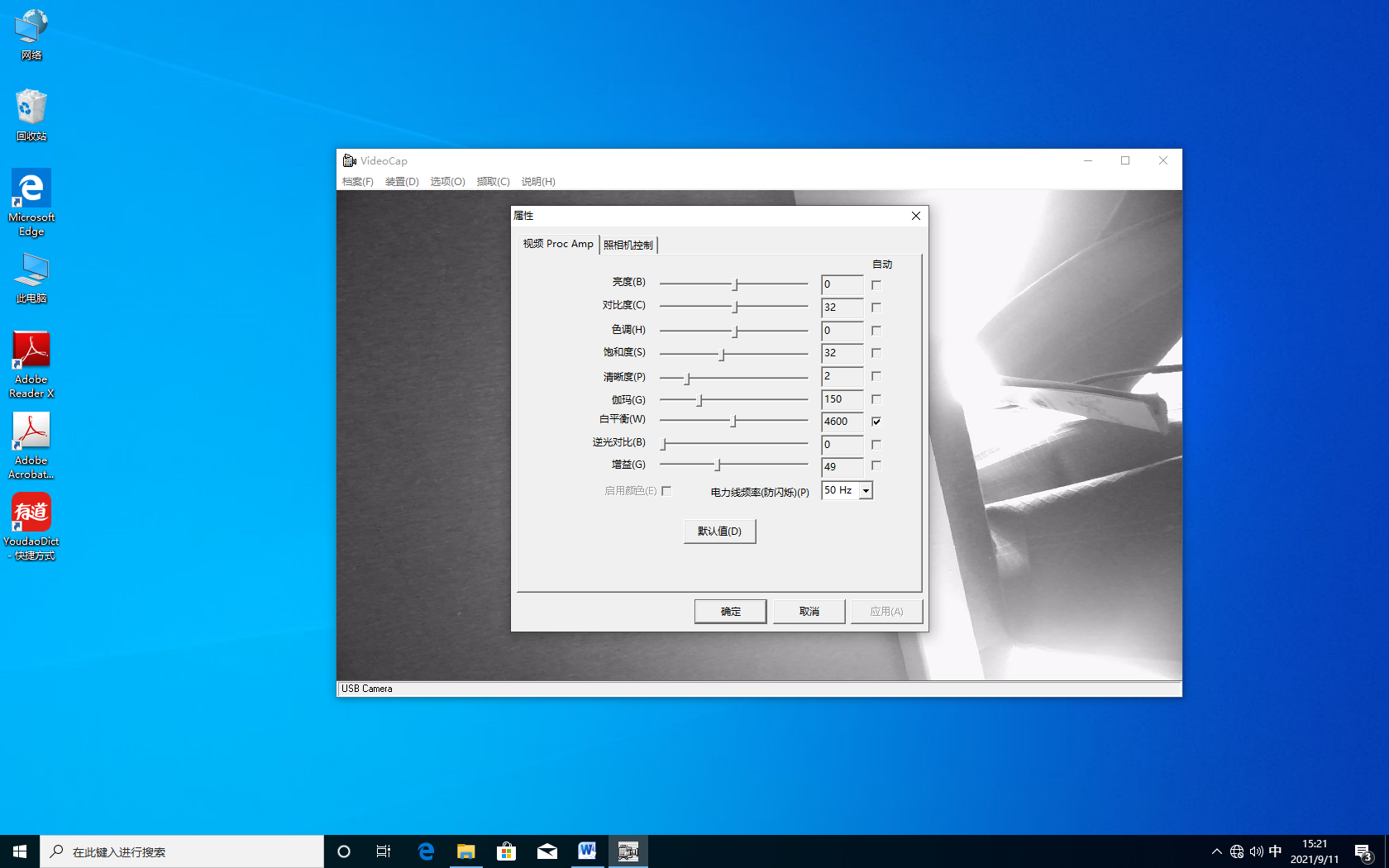Viewport: 1389px width, 868px height.
Task: Minimize the VideoCap window
Action: pyautogui.click(x=1088, y=160)
